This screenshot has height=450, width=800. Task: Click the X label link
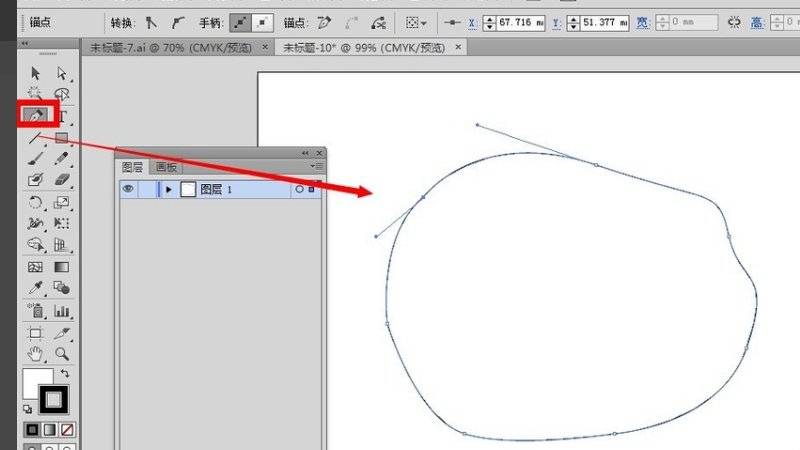tap(473, 23)
